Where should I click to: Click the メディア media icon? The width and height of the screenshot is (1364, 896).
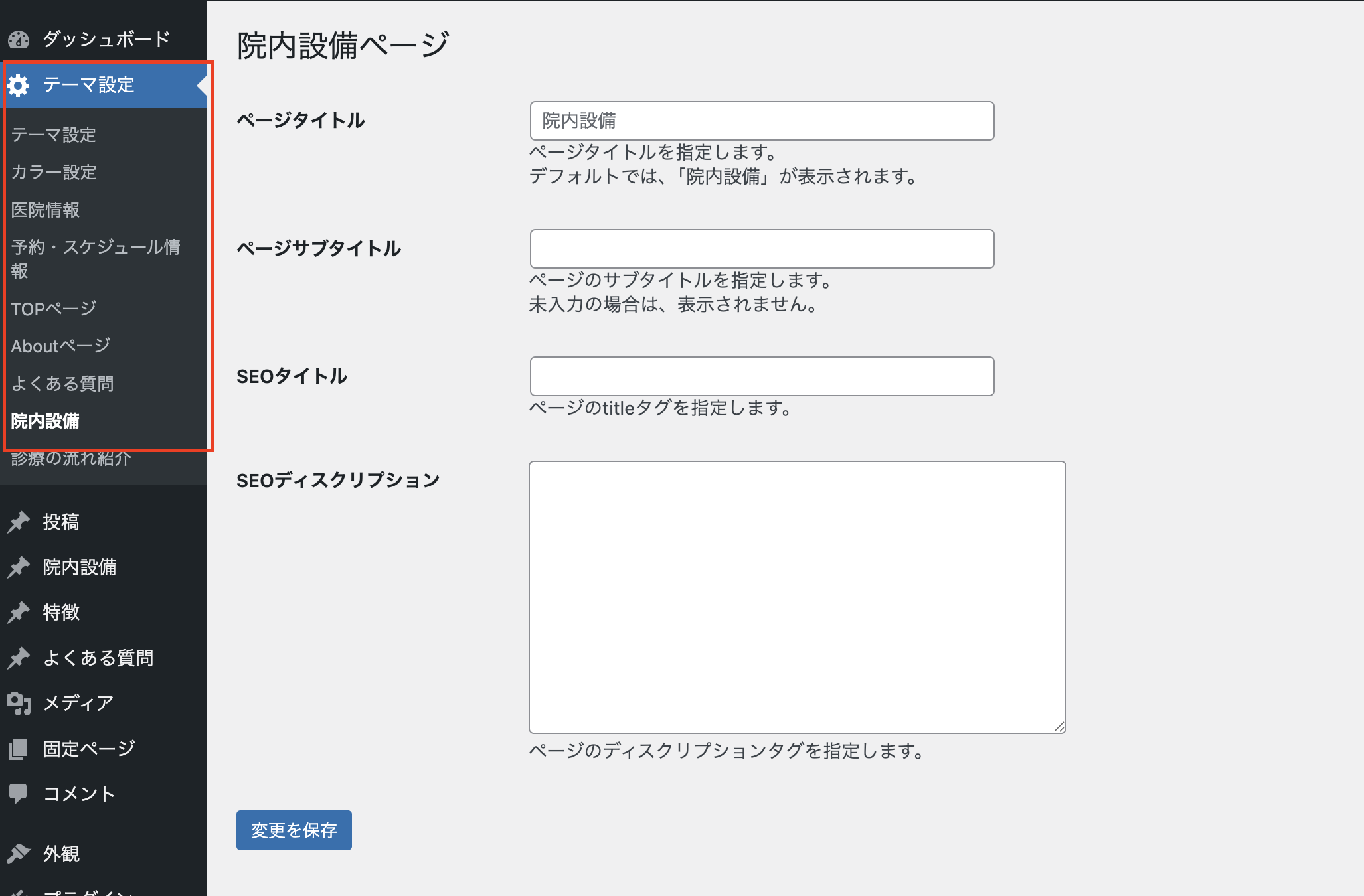[x=19, y=703]
